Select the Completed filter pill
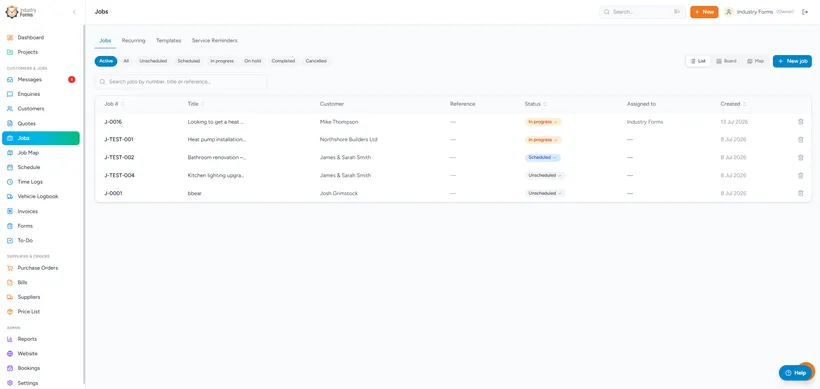 pos(283,61)
